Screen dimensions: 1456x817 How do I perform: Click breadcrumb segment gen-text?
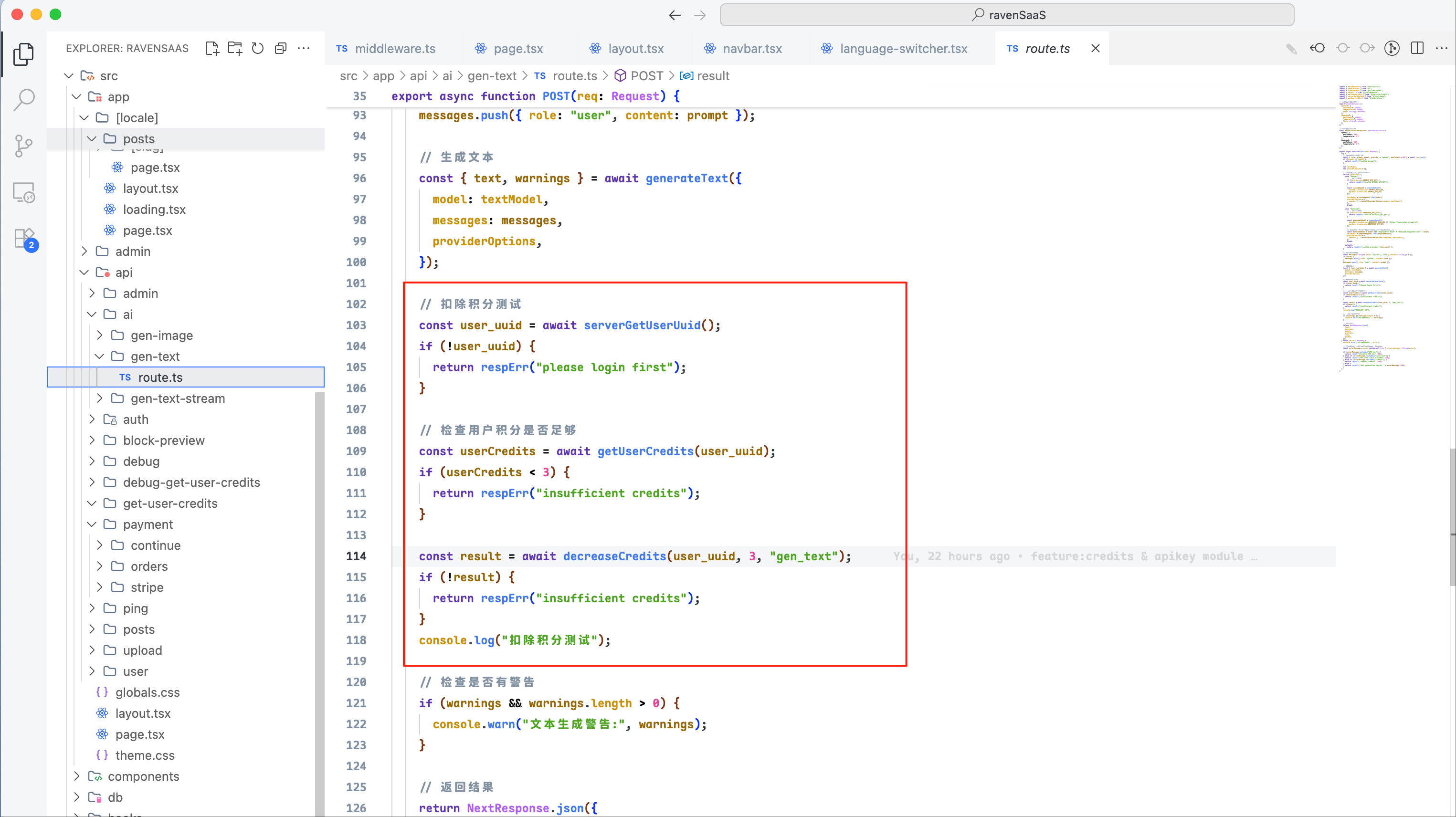coord(492,76)
